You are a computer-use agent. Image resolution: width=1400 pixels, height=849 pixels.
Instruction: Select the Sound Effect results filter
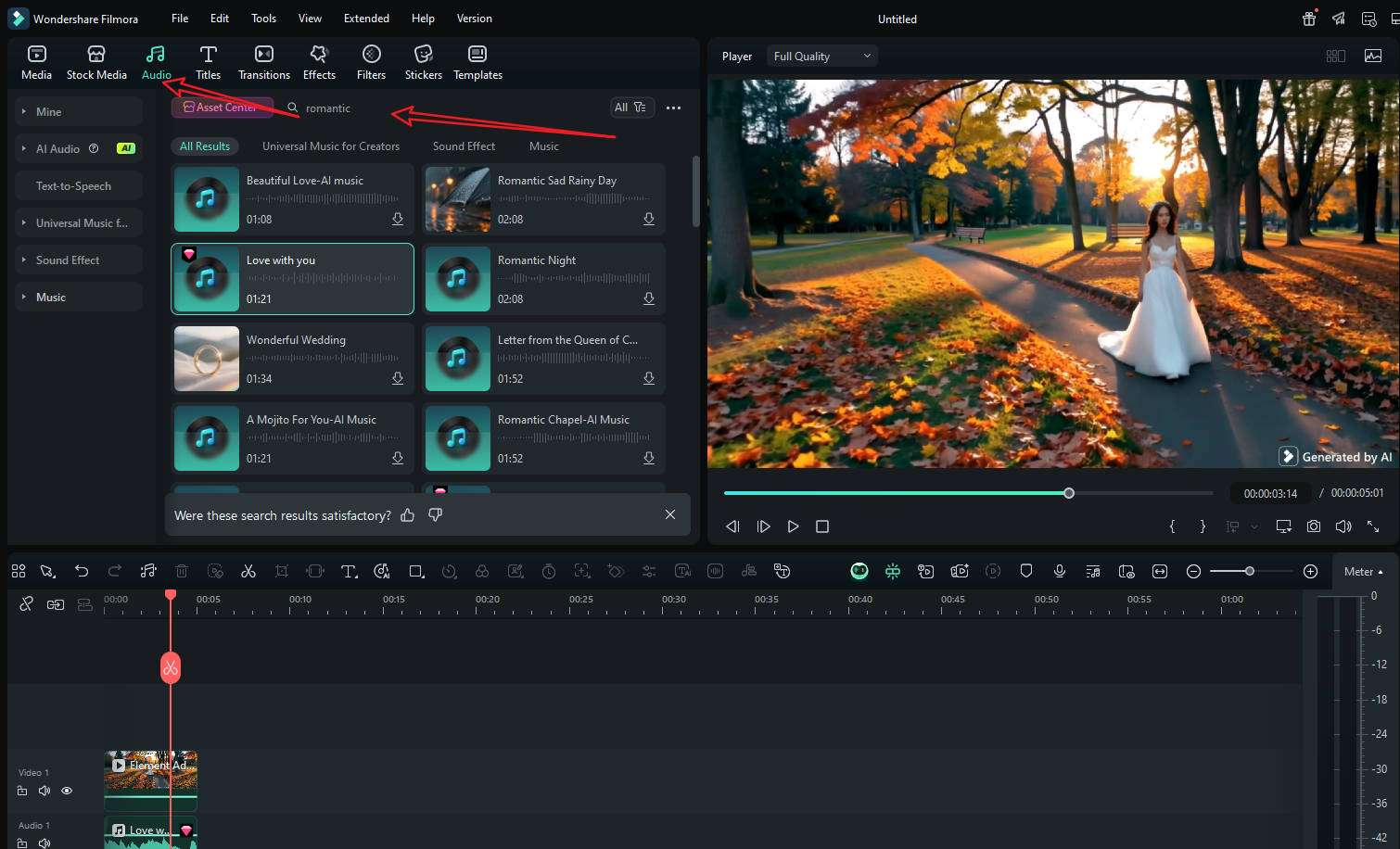(x=464, y=146)
